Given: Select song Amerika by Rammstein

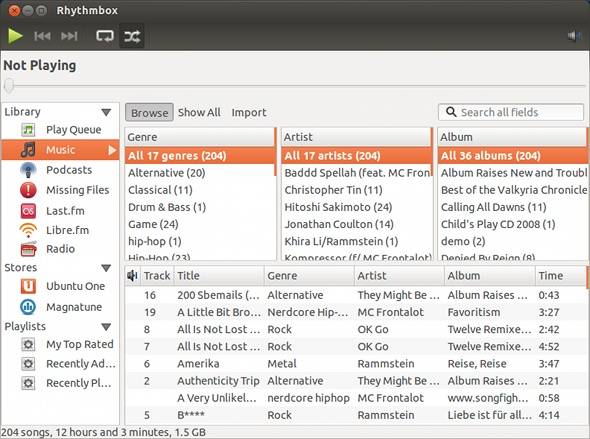Looking at the screenshot, I should (356, 364).
